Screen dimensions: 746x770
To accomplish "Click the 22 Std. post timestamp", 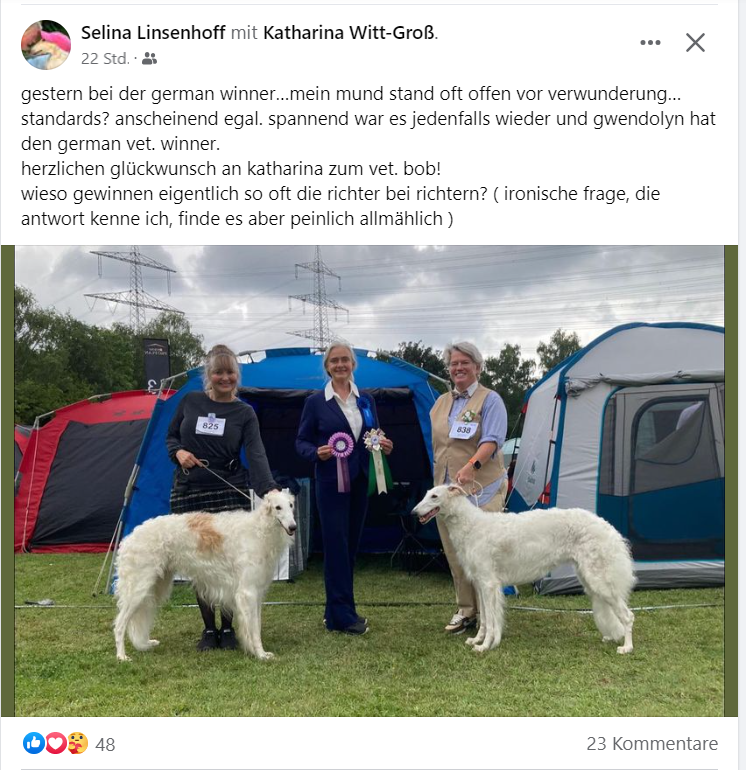I will tap(105, 59).
